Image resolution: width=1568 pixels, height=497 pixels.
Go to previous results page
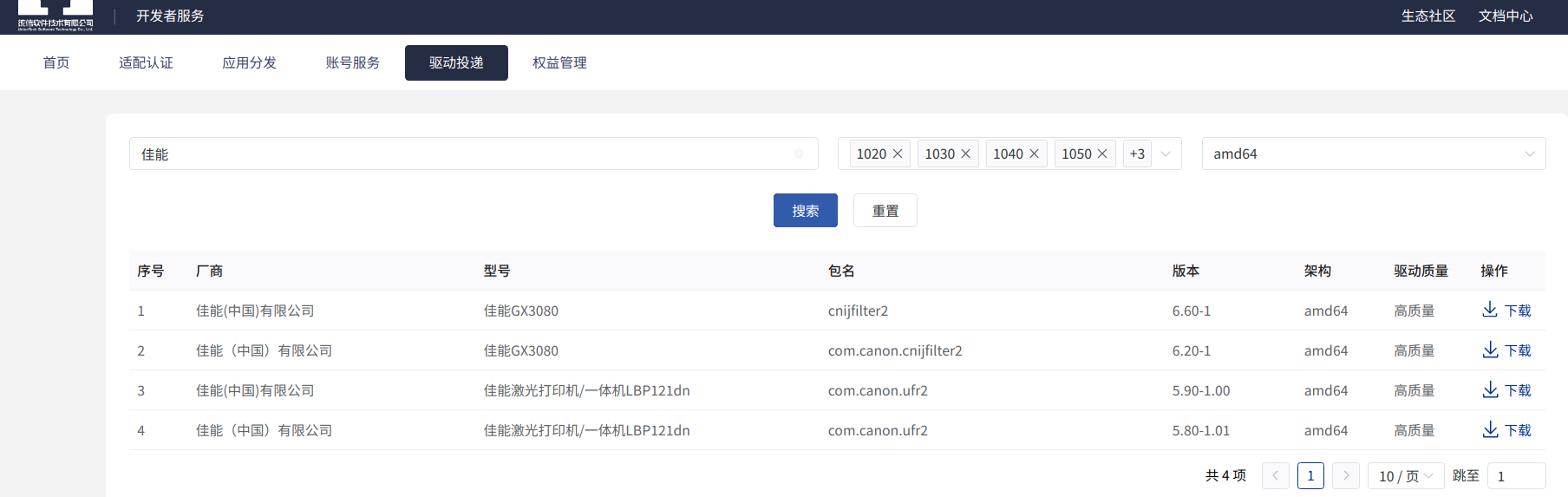coord(1276,476)
